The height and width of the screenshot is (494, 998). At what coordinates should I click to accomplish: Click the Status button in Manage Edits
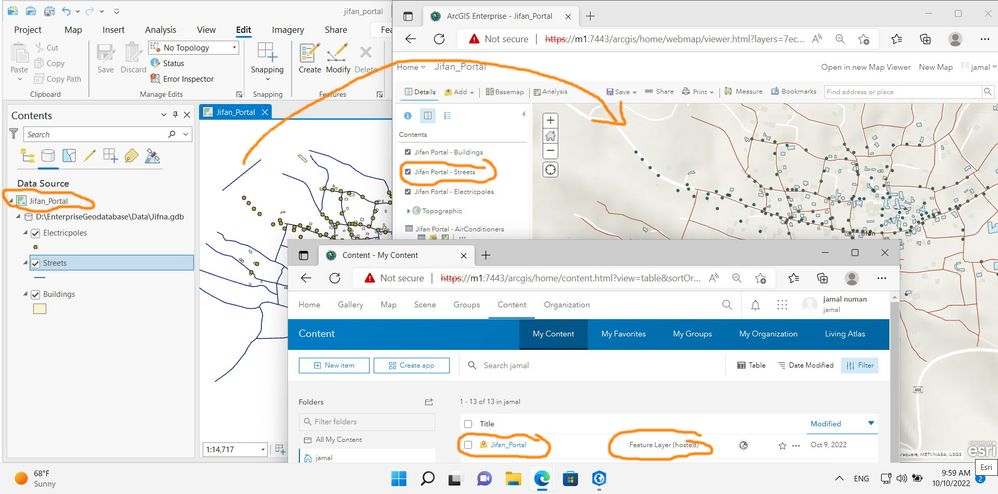[167, 63]
